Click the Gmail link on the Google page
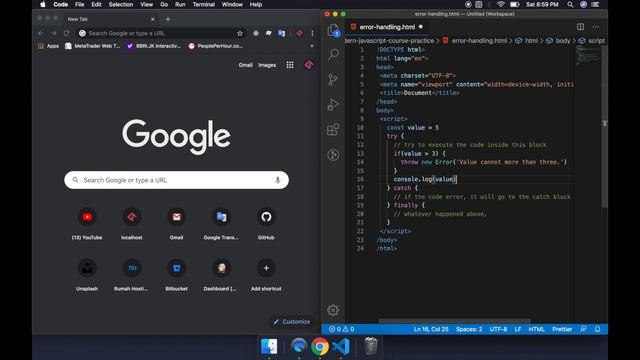 coord(245,65)
